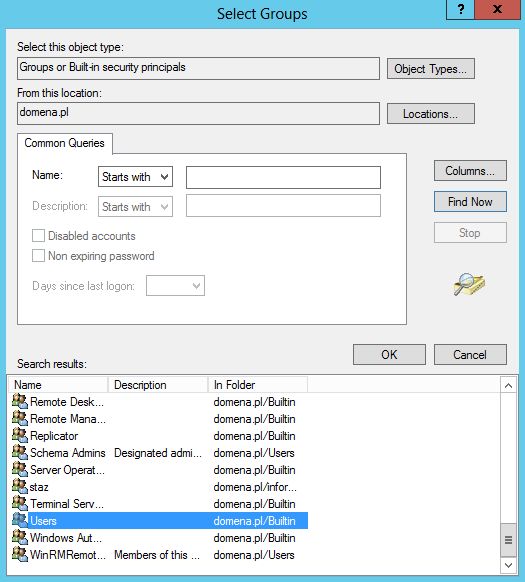525x582 pixels.
Task: Open the Days since last logon dropdown
Action: coord(175,286)
